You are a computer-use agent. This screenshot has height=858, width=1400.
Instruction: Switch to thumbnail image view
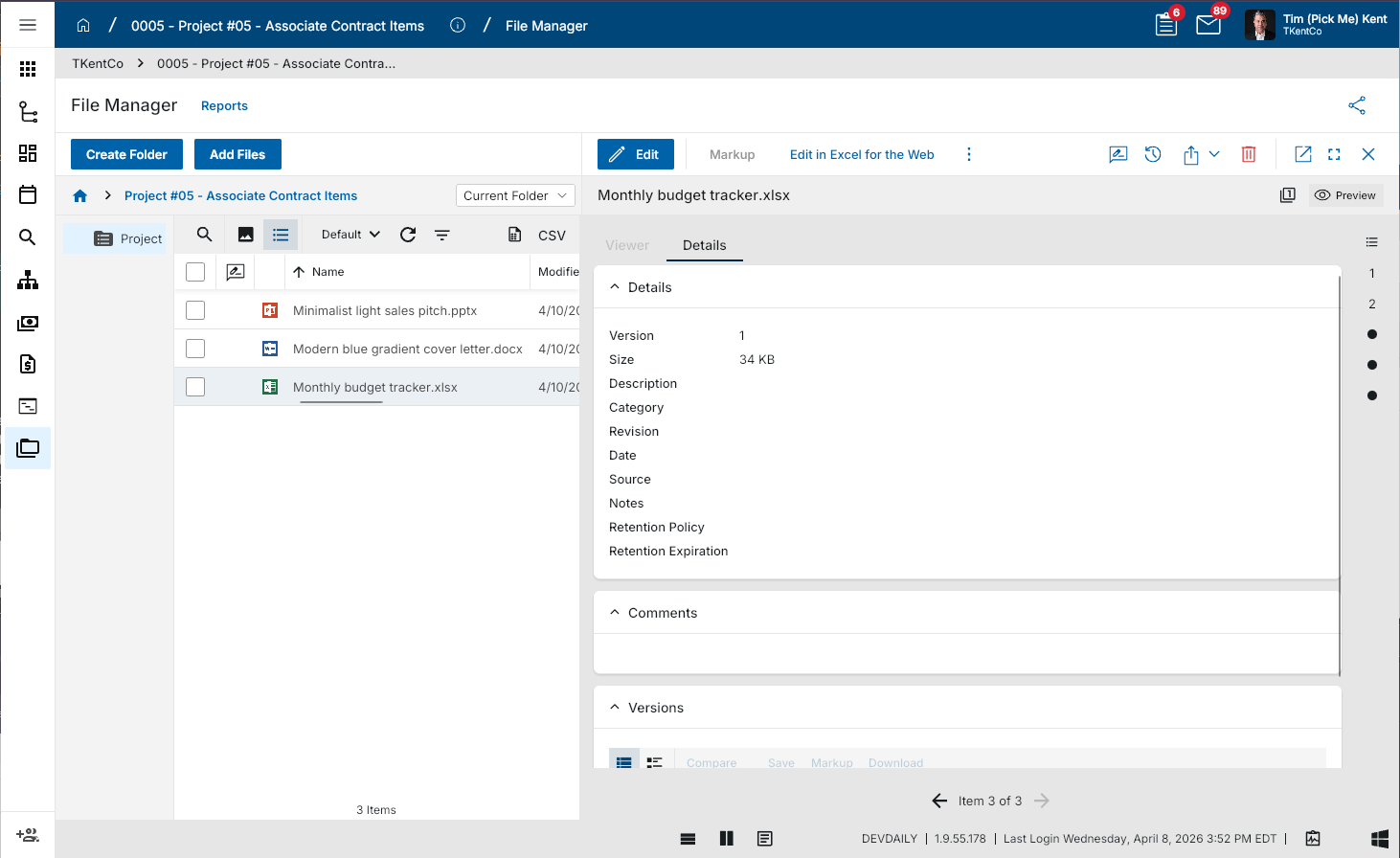245,235
